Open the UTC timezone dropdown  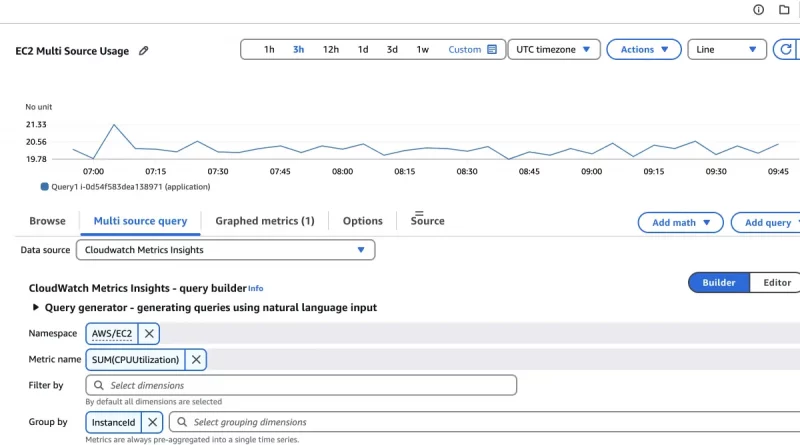[x=554, y=50]
